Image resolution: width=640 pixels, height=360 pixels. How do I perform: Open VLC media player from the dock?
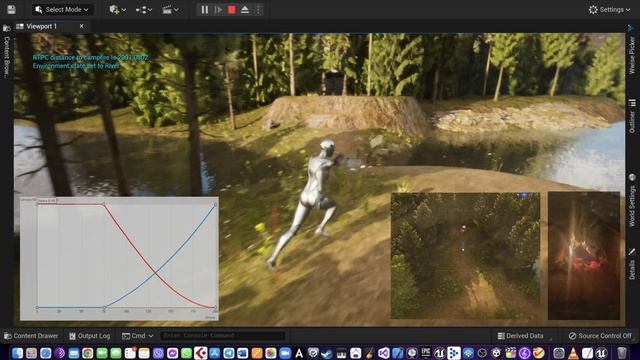pos(573,353)
